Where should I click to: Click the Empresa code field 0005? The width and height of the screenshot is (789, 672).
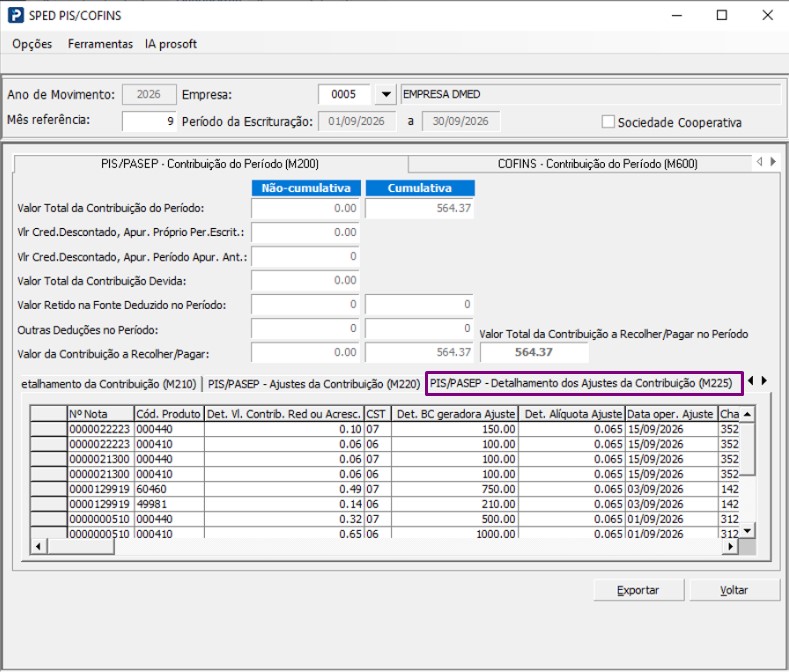point(344,94)
